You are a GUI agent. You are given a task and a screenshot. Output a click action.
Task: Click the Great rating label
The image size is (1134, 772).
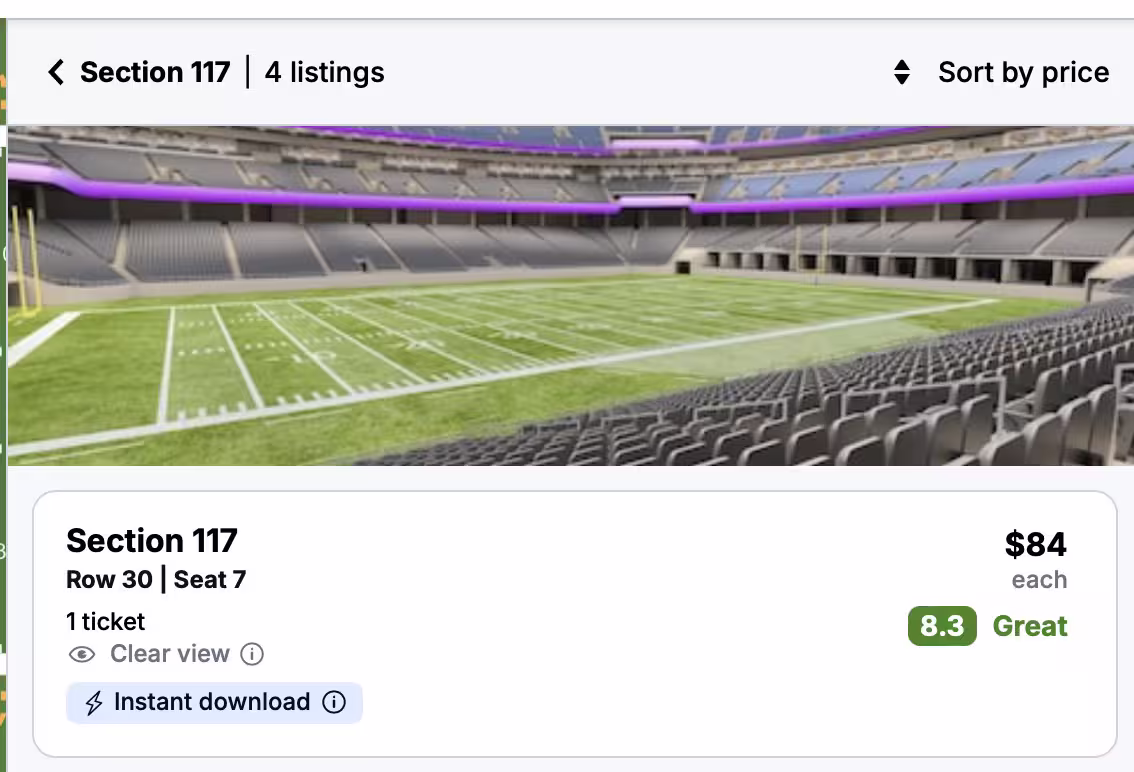pyautogui.click(x=1030, y=626)
